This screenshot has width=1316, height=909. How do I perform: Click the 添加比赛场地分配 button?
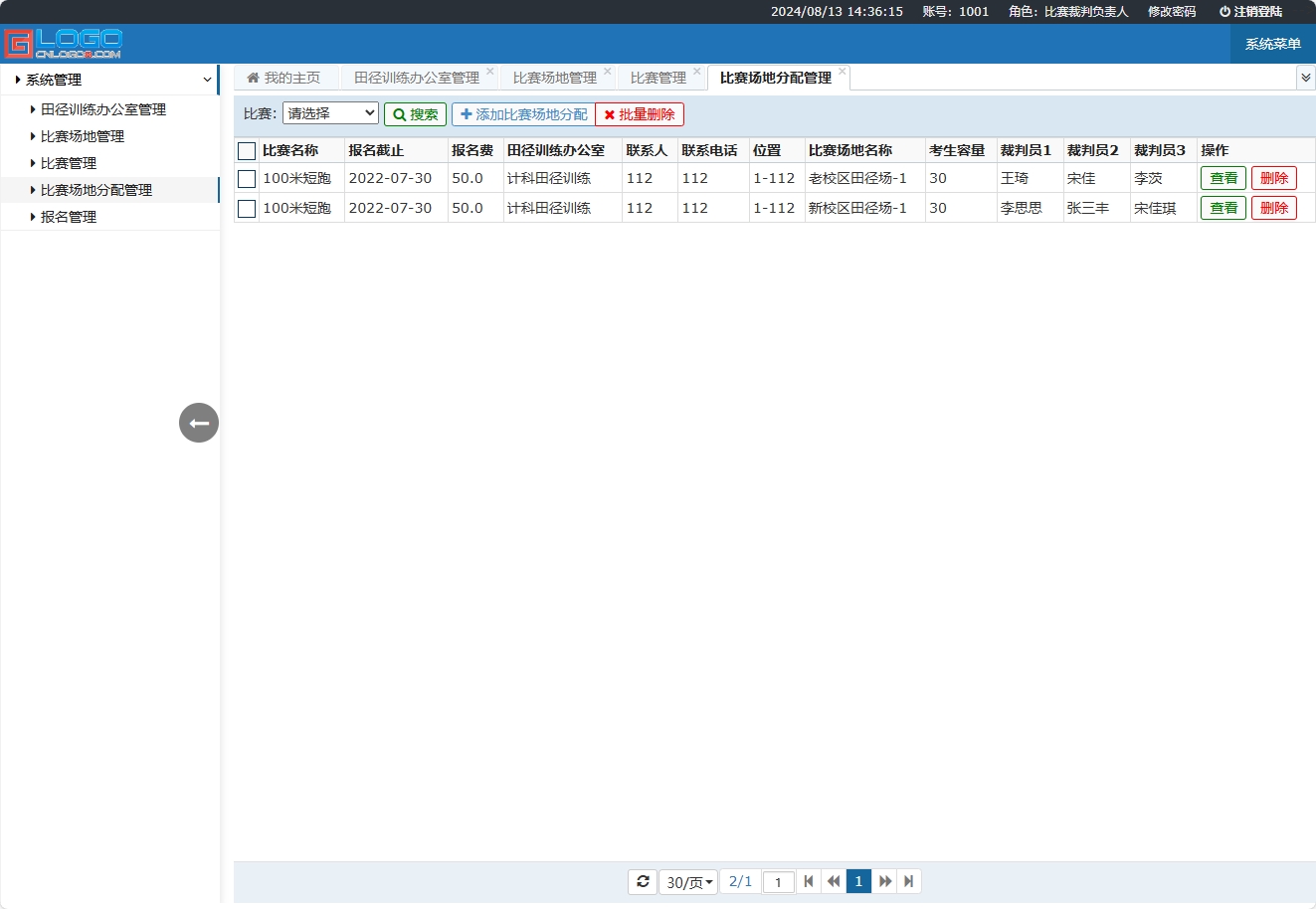523,114
